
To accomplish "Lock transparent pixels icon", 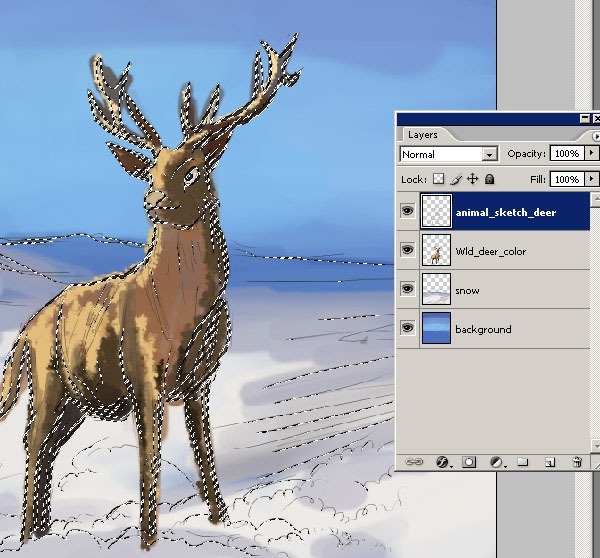I will click(439, 179).
